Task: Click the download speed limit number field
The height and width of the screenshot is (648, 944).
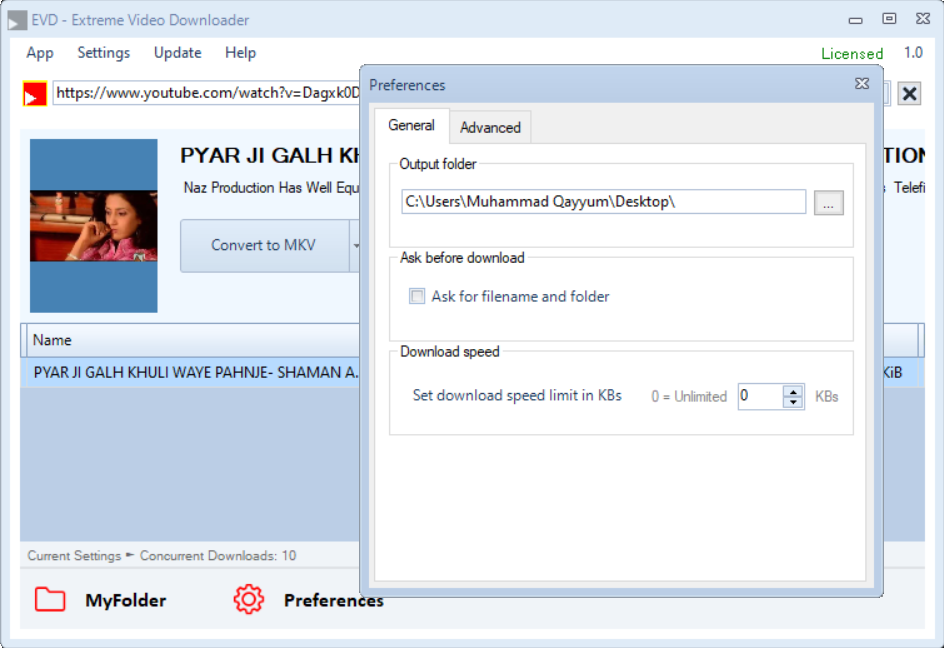Action: click(x=761, y=396)
